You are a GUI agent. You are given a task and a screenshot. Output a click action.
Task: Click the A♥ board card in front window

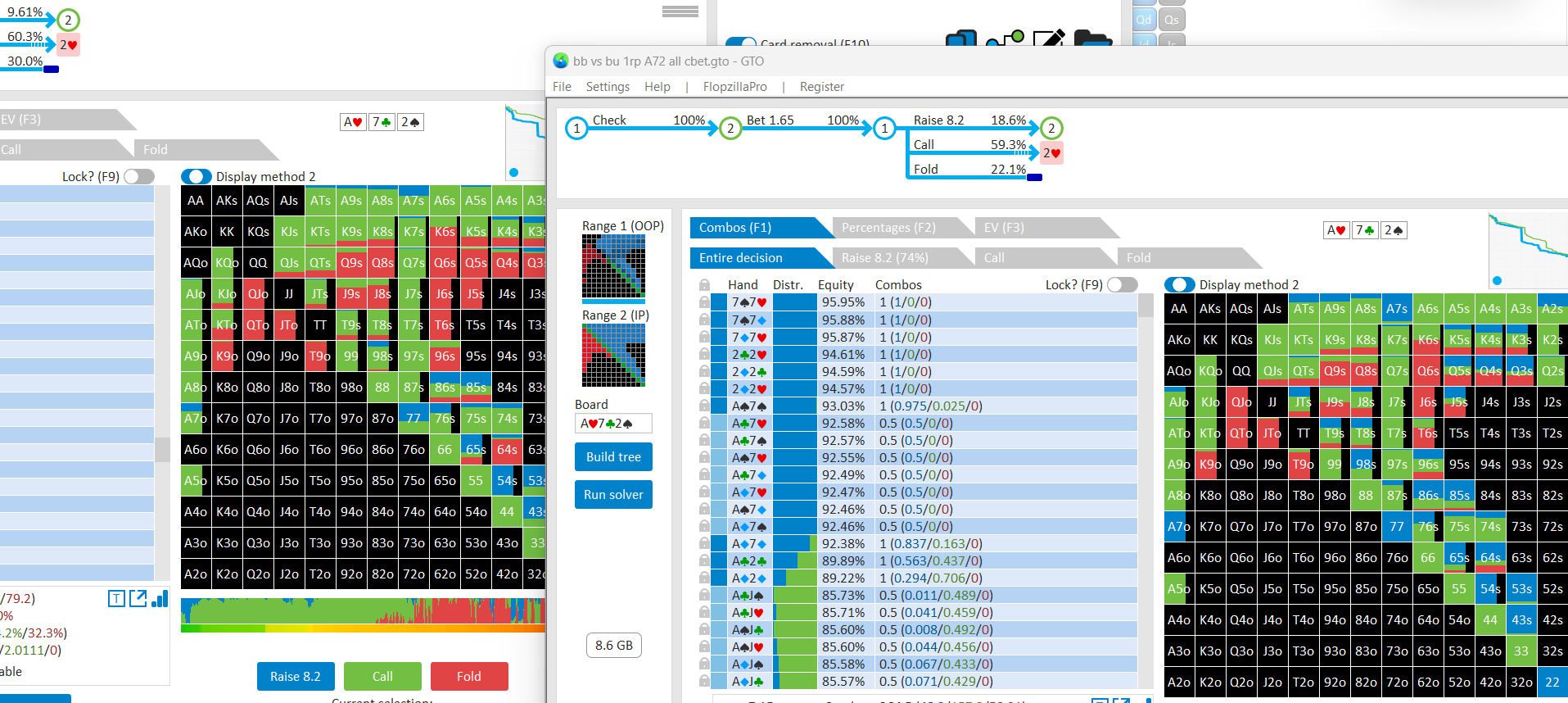[x=1336, y=230]
